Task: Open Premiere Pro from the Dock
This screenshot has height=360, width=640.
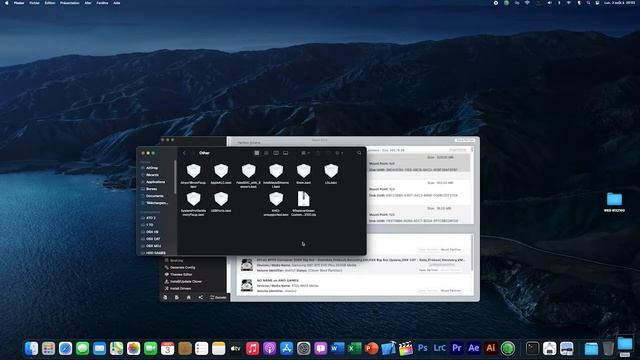Action: [x=457, y=348]
